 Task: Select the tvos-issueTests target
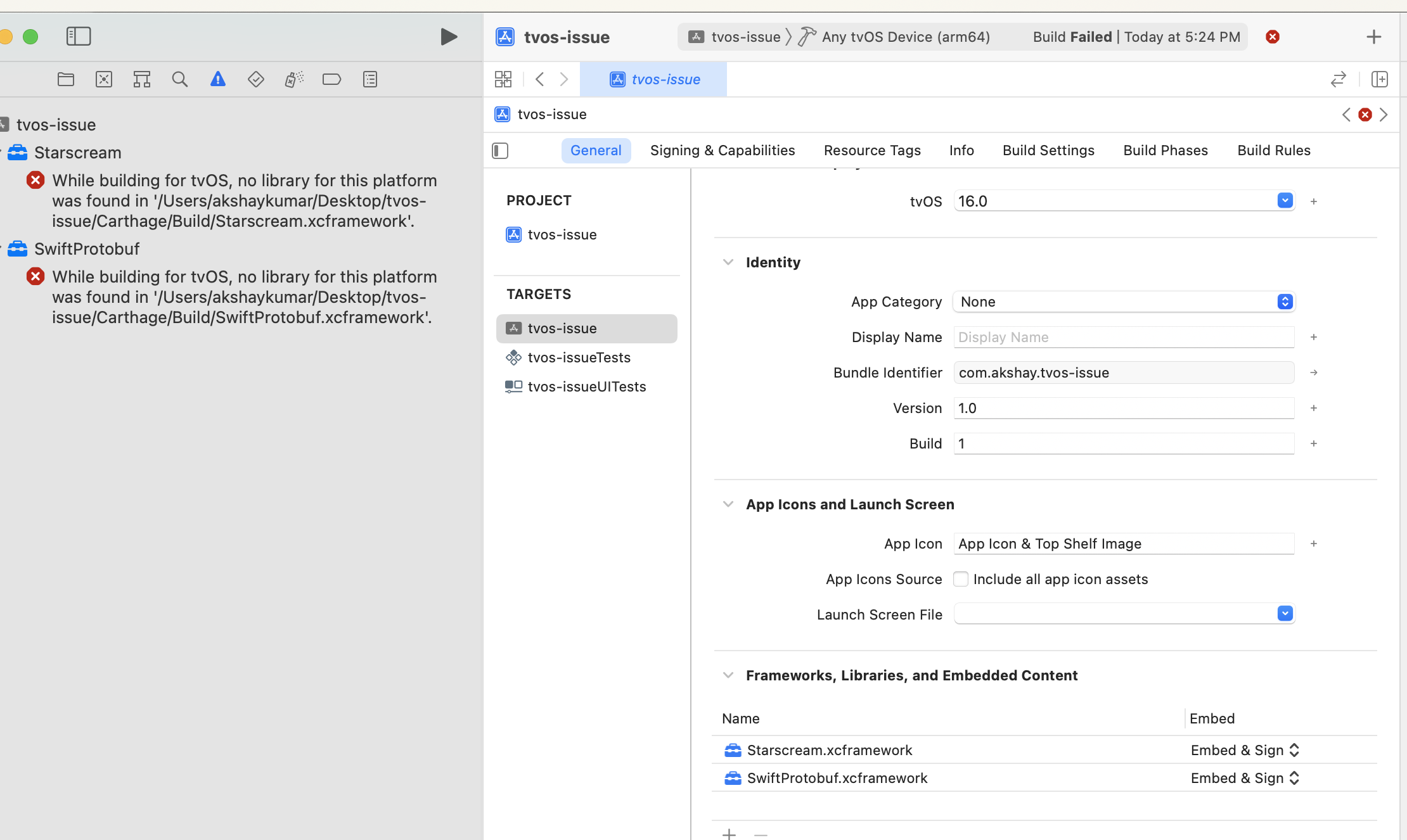point(579,357)
